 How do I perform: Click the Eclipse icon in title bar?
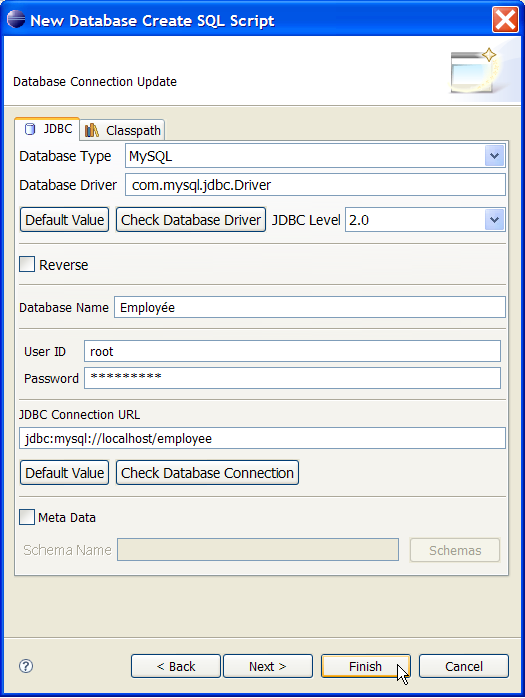(16, 20)
